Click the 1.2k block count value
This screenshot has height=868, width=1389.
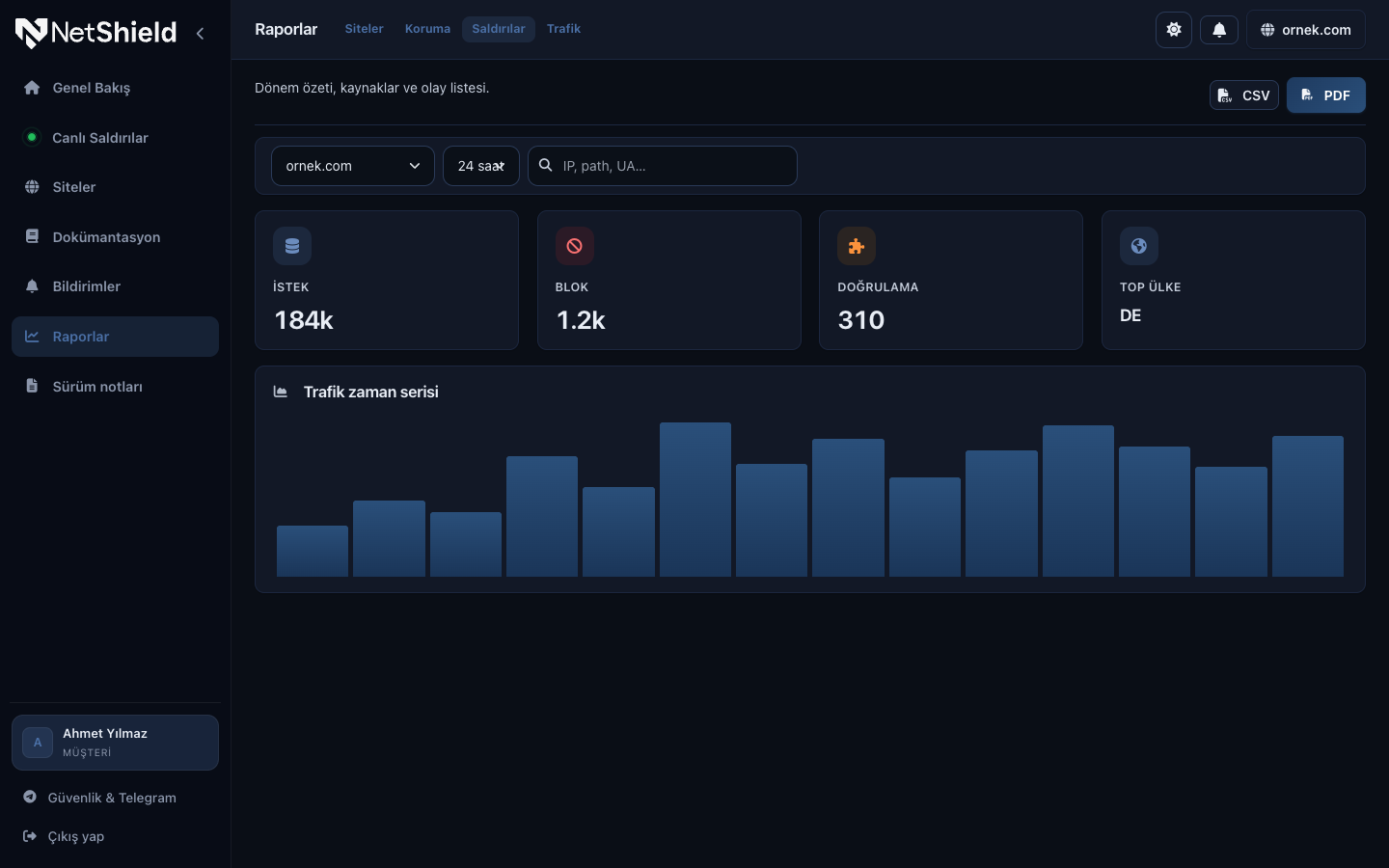[581, 320]
